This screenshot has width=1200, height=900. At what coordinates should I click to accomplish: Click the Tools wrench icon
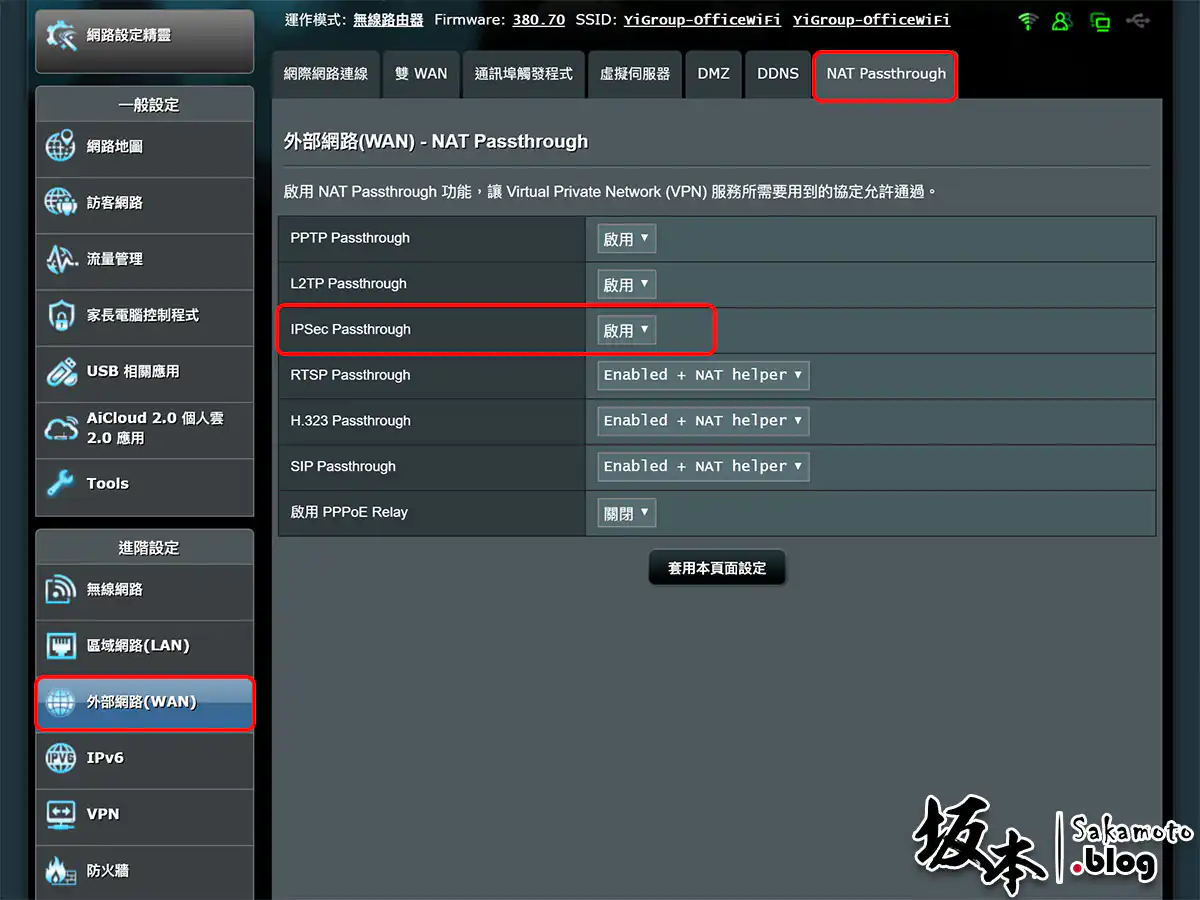(x=61, y=484)
